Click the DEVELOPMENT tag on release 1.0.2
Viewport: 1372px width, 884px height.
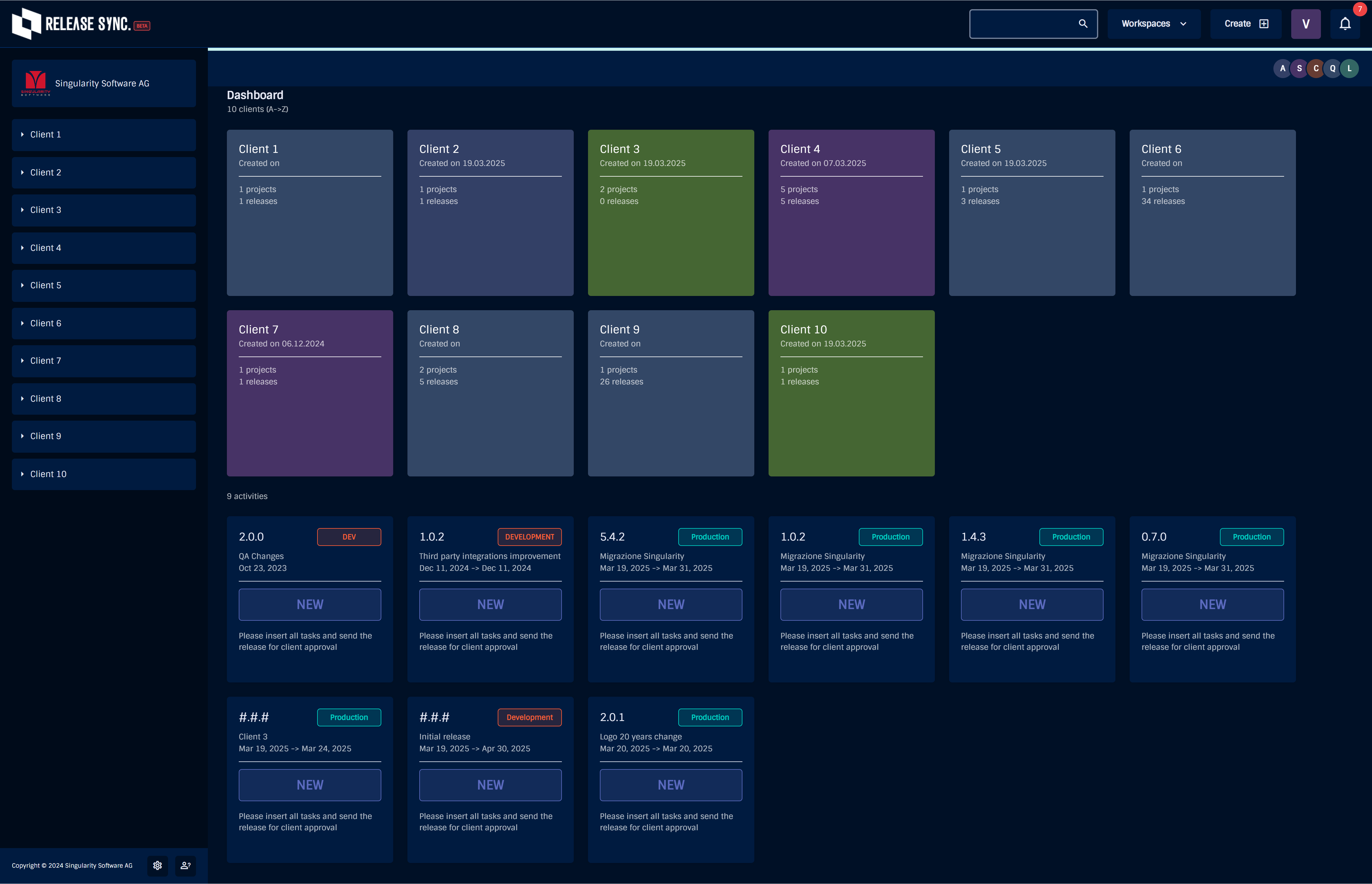[529, 537]
